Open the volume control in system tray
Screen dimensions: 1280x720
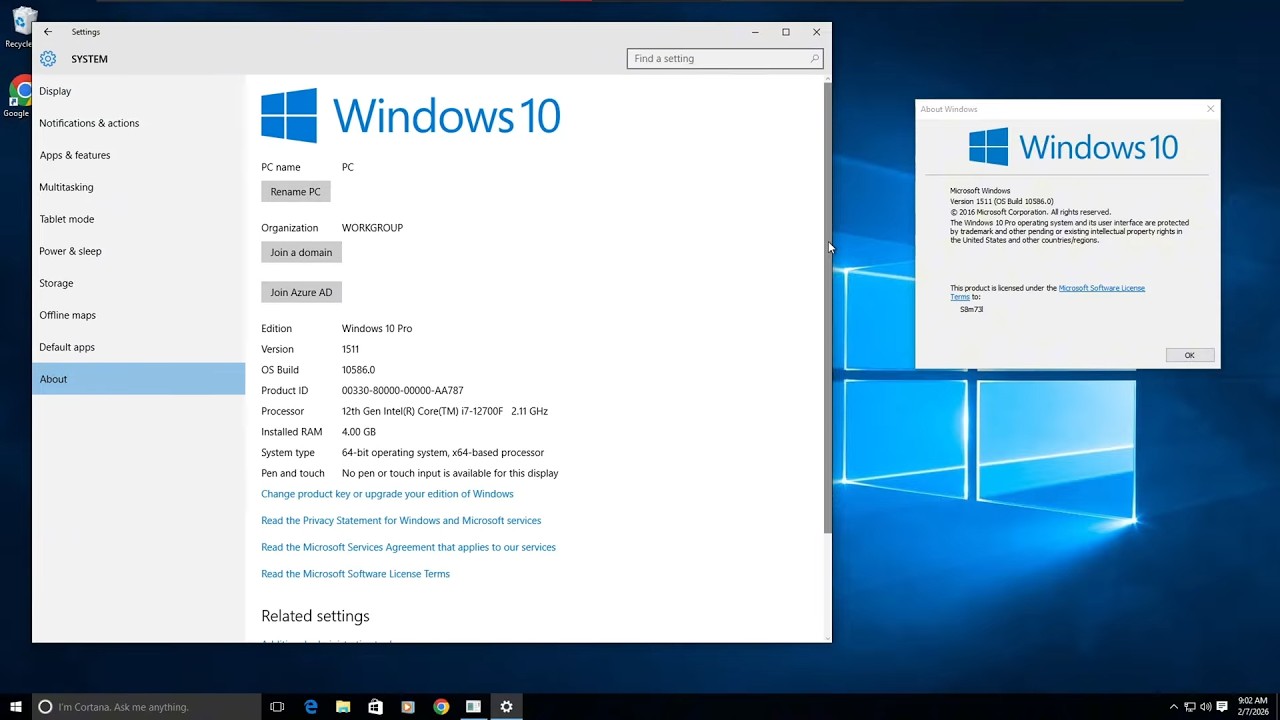pos(1206,707)
